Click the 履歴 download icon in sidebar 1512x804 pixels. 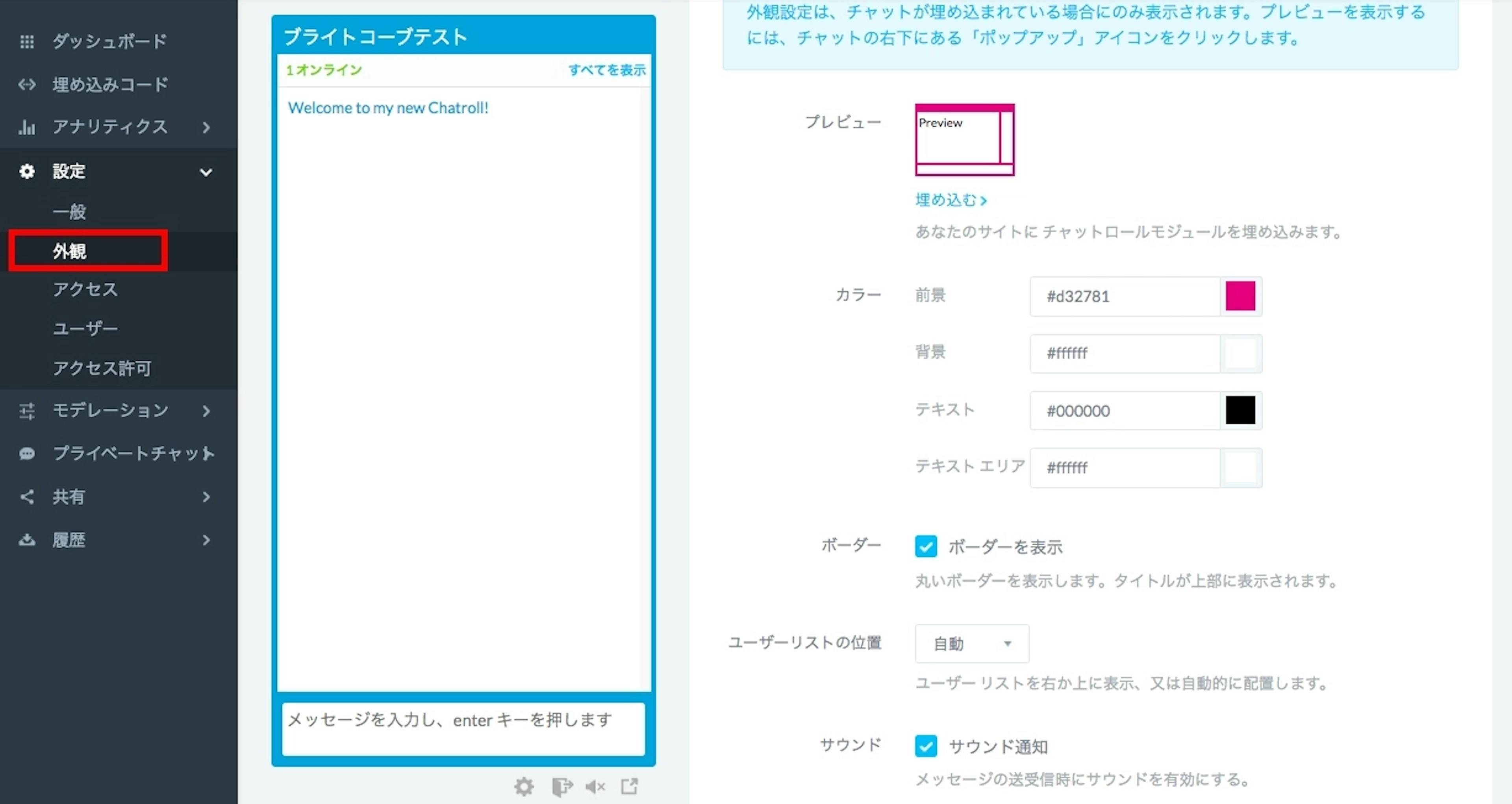[x=27, y=540]
